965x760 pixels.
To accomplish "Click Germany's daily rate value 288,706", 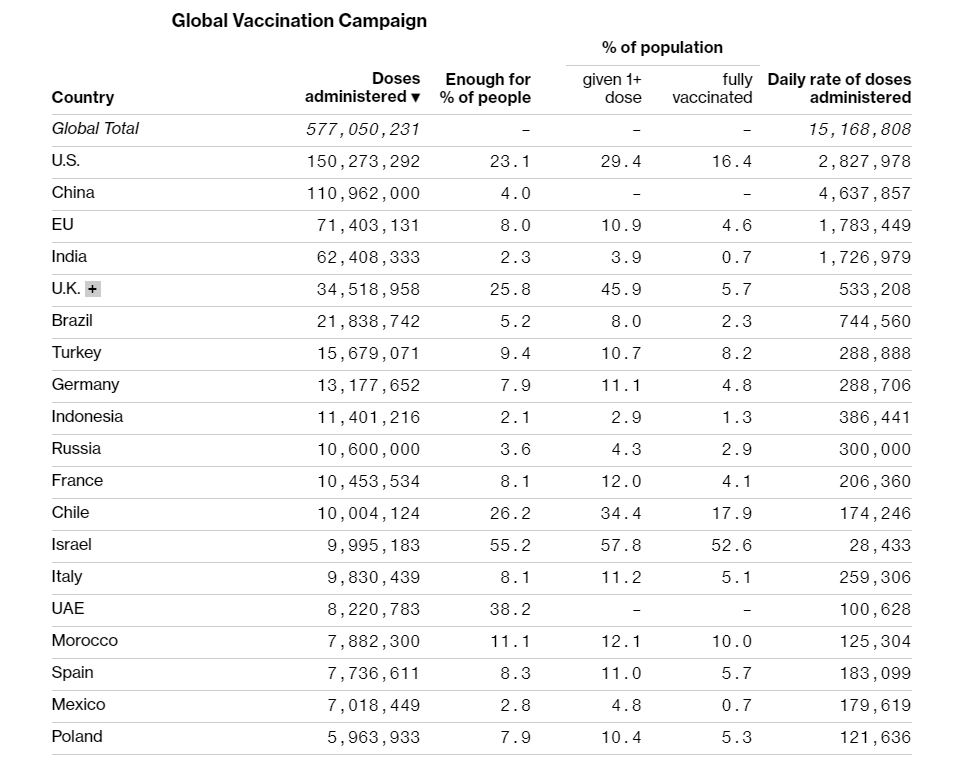I will tap(875, 385).
